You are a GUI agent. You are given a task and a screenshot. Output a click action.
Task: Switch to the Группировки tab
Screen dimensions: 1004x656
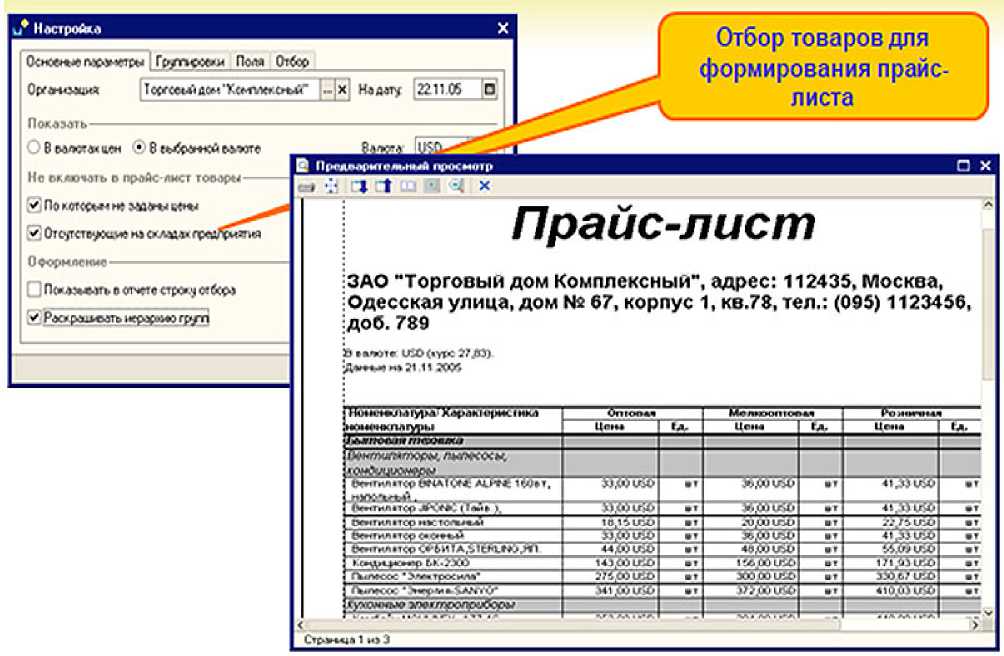[x=190, y=61]
